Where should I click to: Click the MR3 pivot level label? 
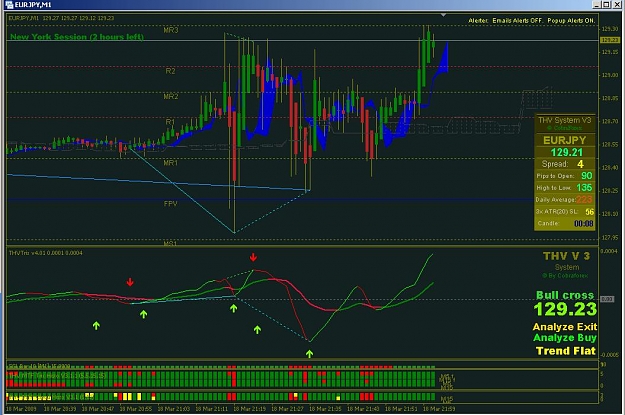click(171, 30)
